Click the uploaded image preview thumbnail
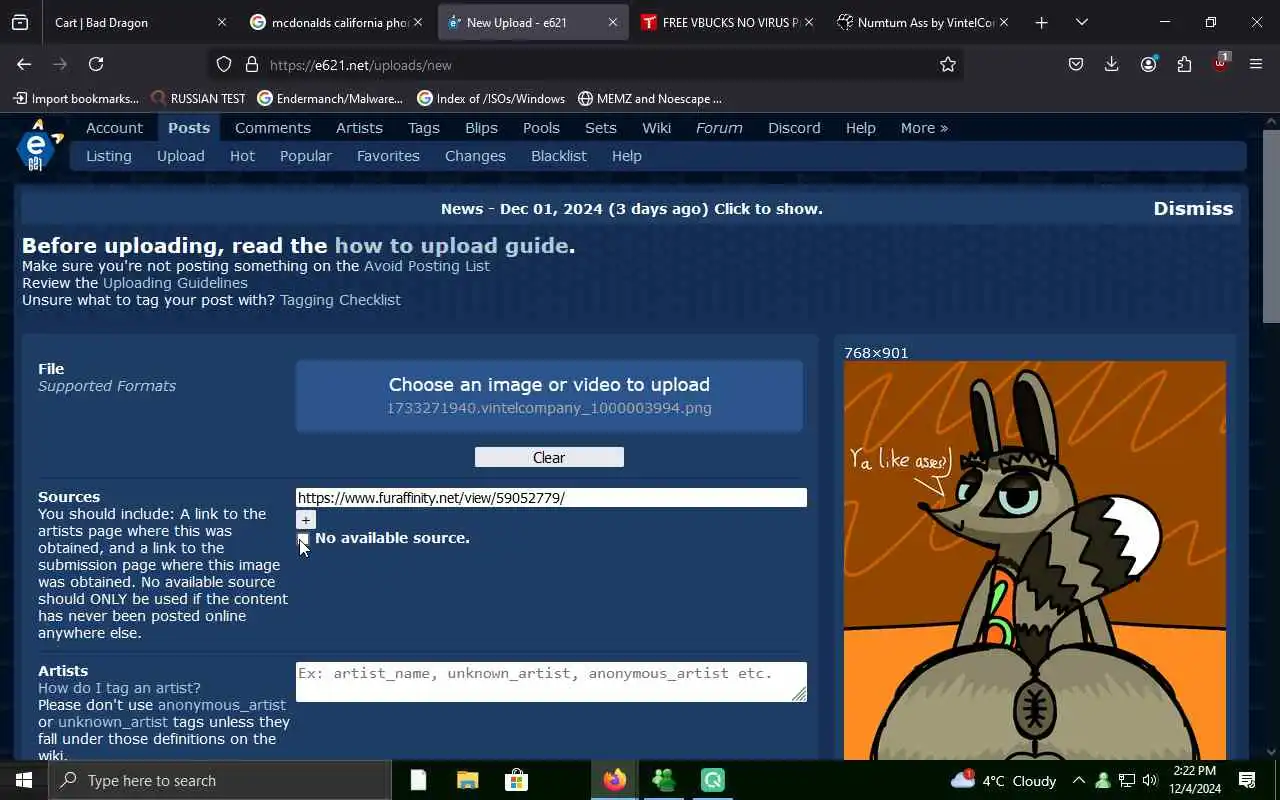 pos(1035,560)
